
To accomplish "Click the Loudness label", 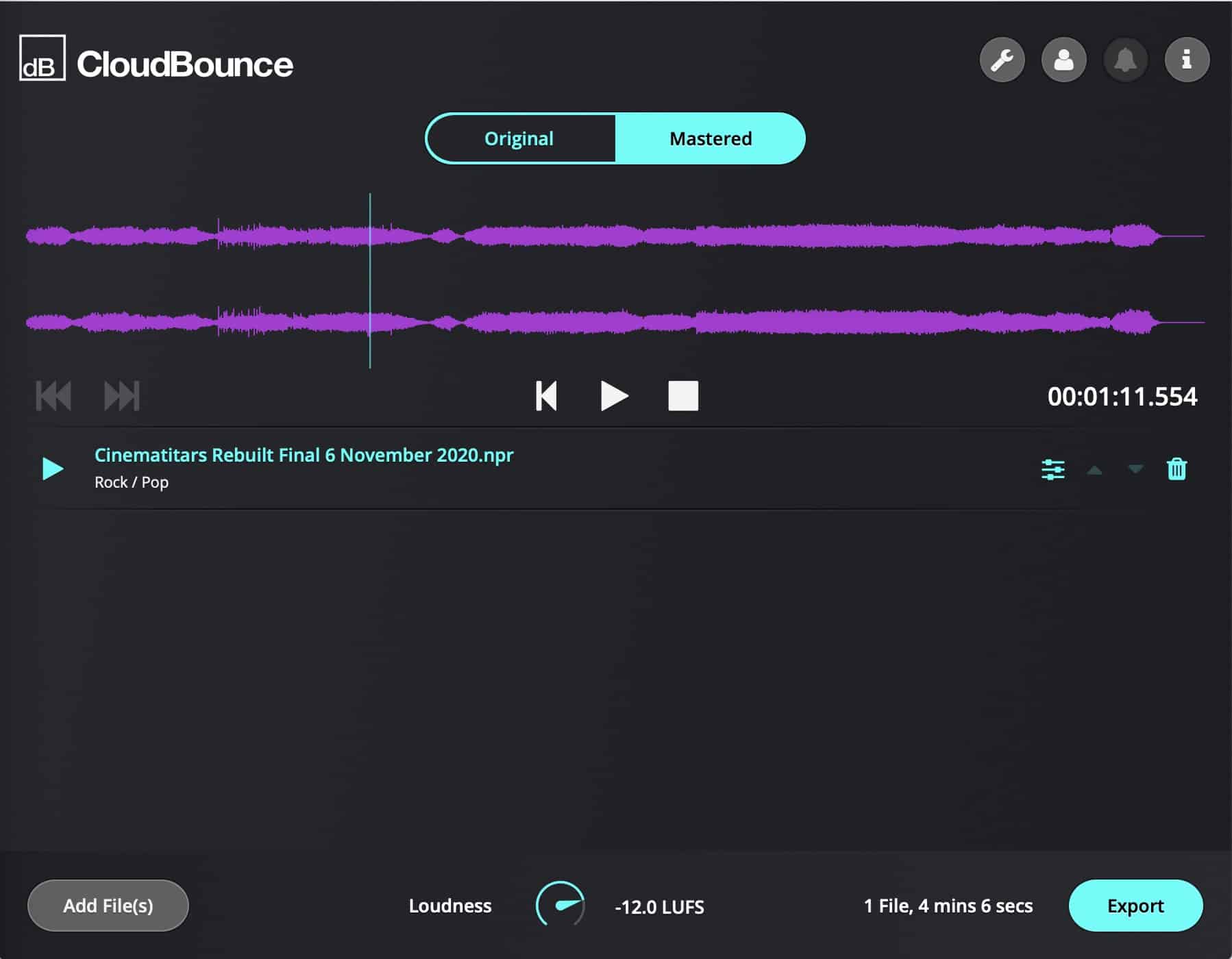I will point(450,906).
